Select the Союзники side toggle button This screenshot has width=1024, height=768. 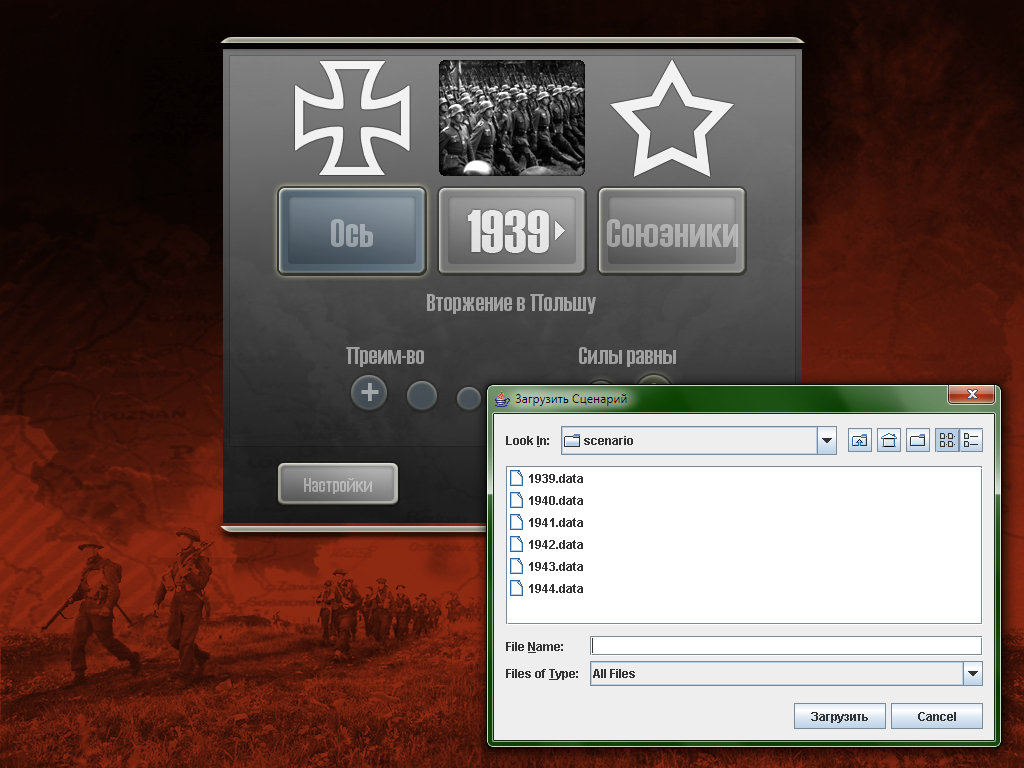point(671,231)
